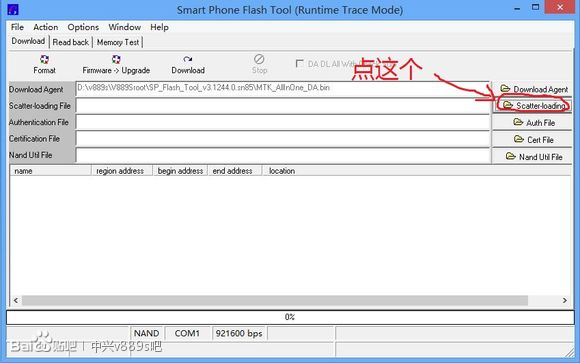Viewport: 580px width, 363px height.
Task: Open the Cert File folder button
Action: (533, 140)
